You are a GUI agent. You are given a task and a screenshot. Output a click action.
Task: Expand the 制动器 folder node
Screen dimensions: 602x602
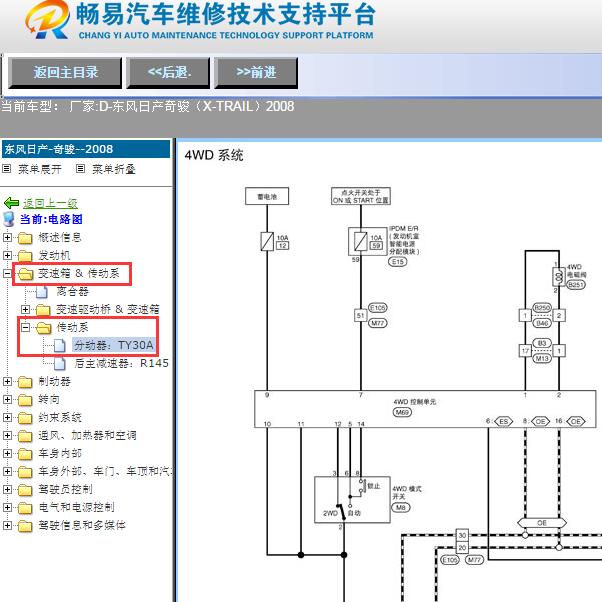click(7, 381)
